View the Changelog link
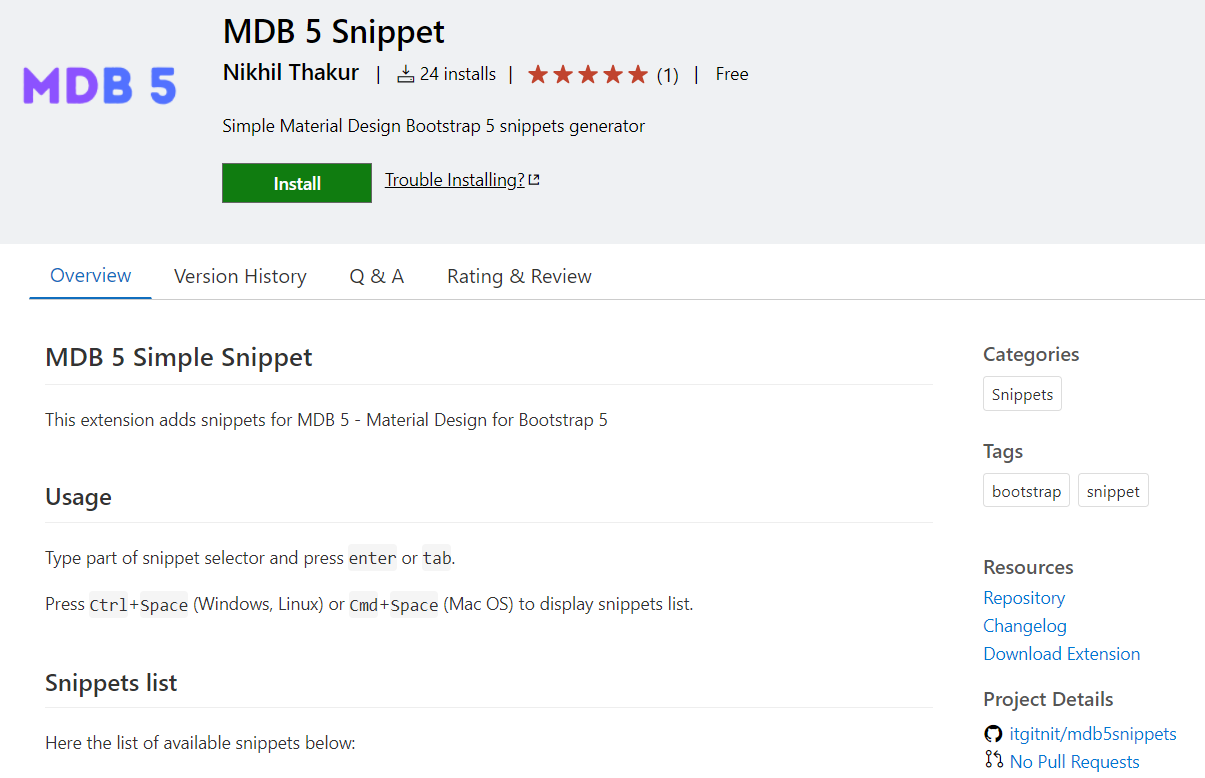This screenshot has height=778, width=1205. [x=1025, y=626]
